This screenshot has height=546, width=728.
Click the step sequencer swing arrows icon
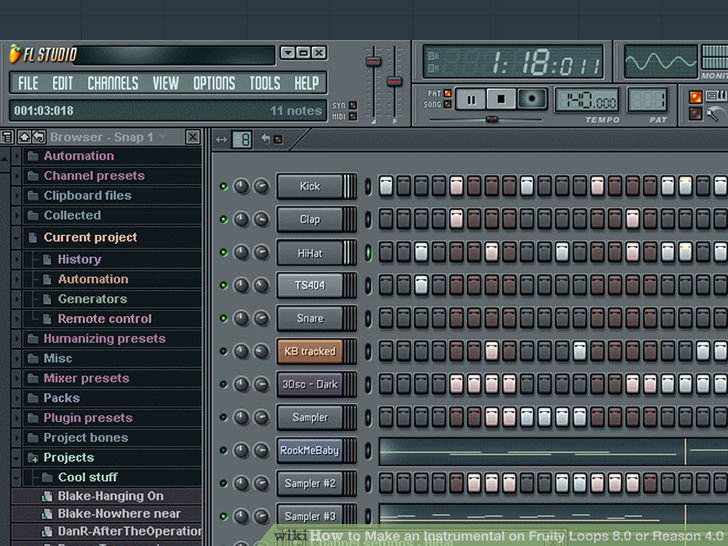point(221,139)
